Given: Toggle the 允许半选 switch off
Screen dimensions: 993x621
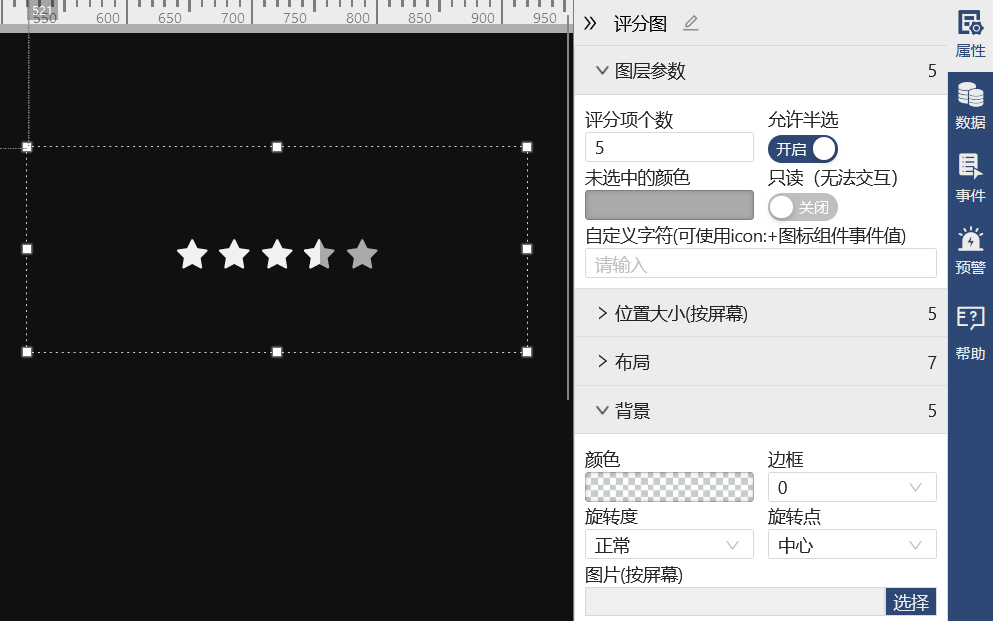Looking at the screenshot, I should [x=802, y=149].
